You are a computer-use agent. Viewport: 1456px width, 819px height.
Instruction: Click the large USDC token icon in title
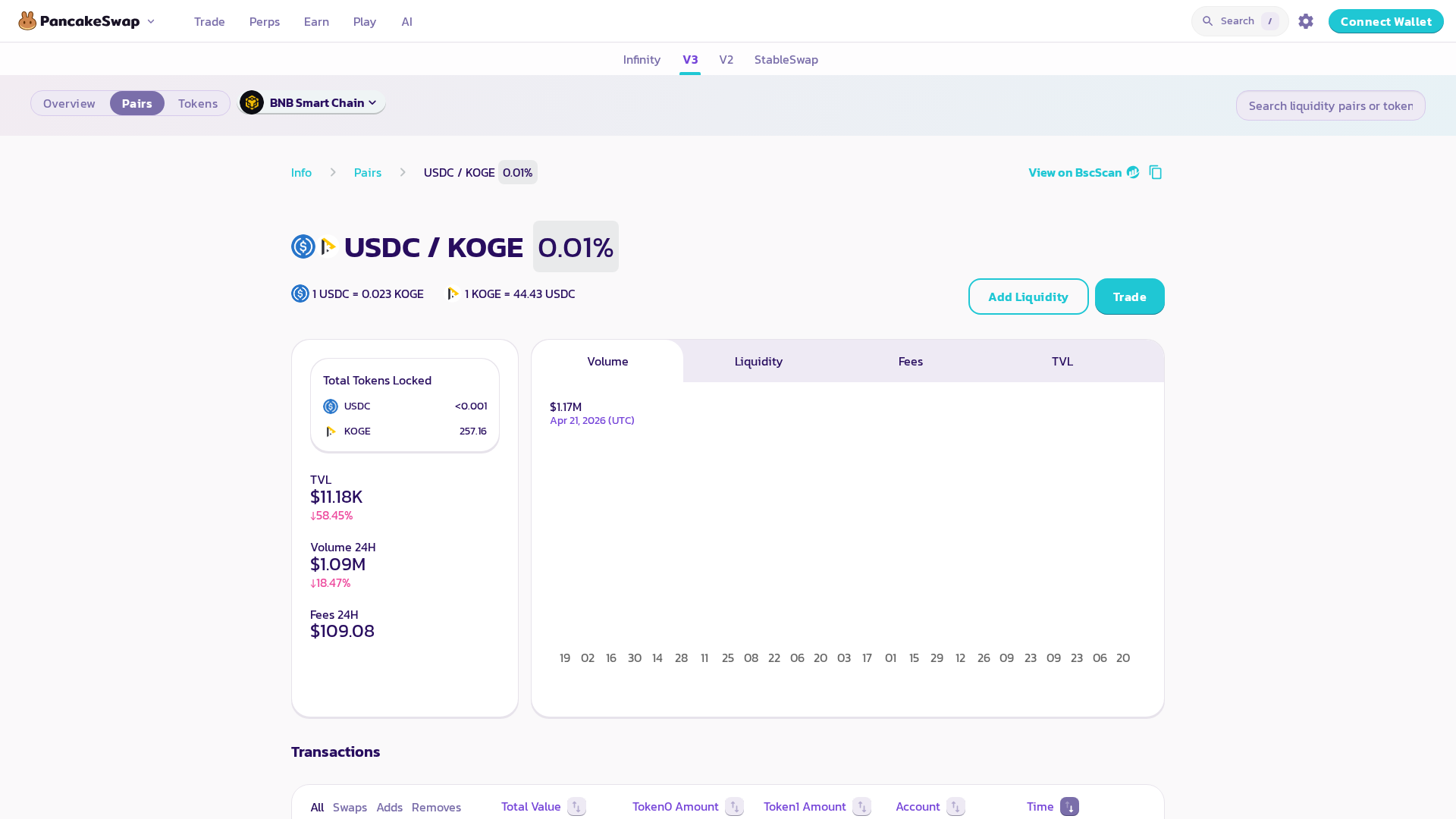tap(303, 246)
